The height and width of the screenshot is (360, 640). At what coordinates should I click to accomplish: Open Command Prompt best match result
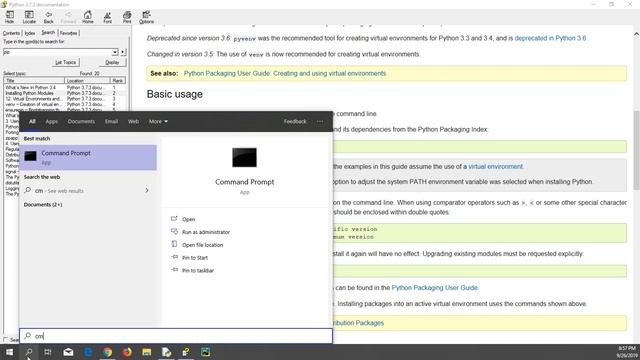[88, 158]
